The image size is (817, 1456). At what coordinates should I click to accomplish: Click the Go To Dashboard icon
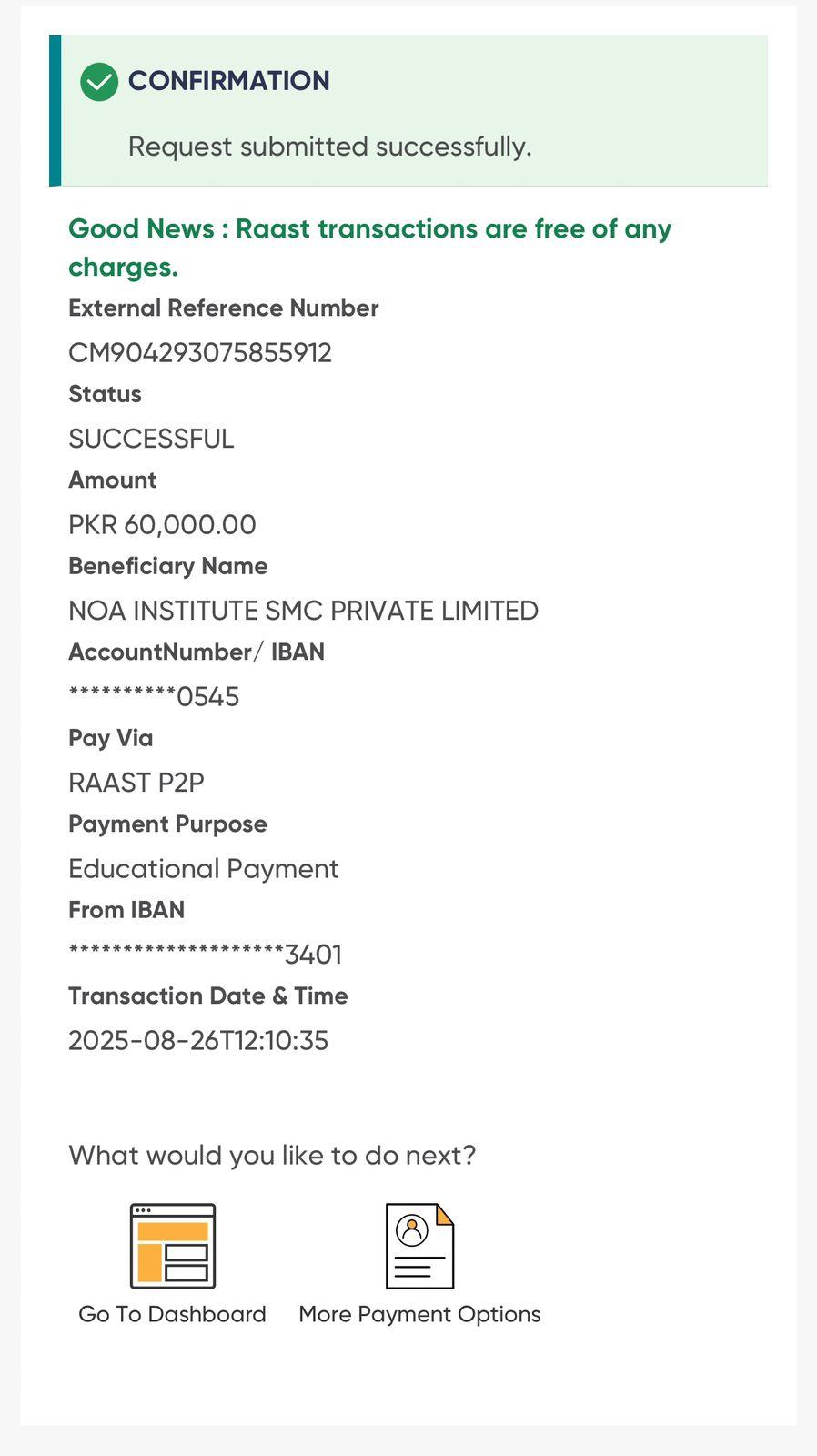tap(173, 1246)
